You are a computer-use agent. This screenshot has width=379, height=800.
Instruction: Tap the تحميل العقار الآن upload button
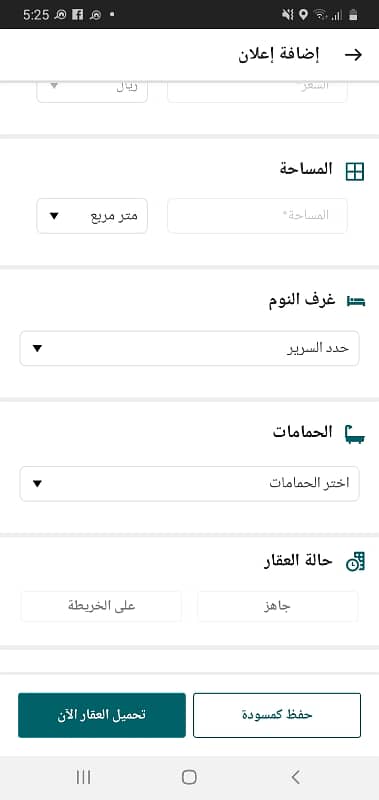102,715
